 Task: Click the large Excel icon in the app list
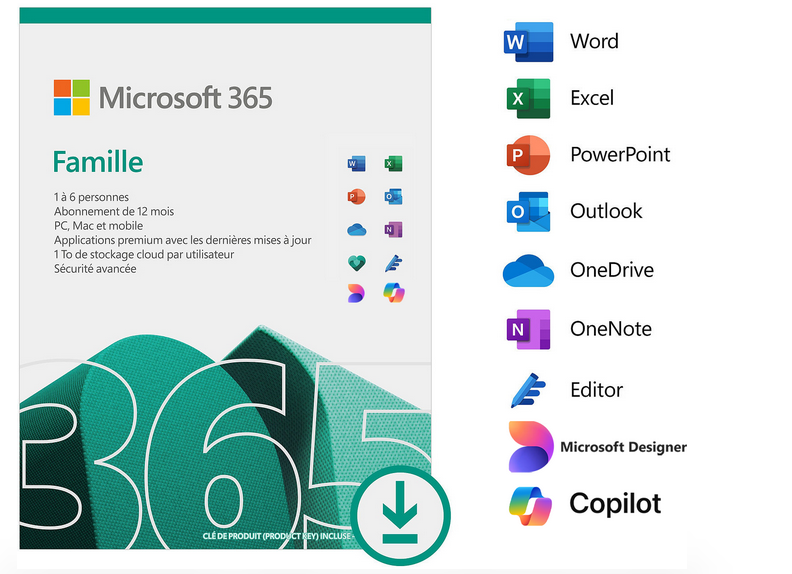[x=528, y=98]
